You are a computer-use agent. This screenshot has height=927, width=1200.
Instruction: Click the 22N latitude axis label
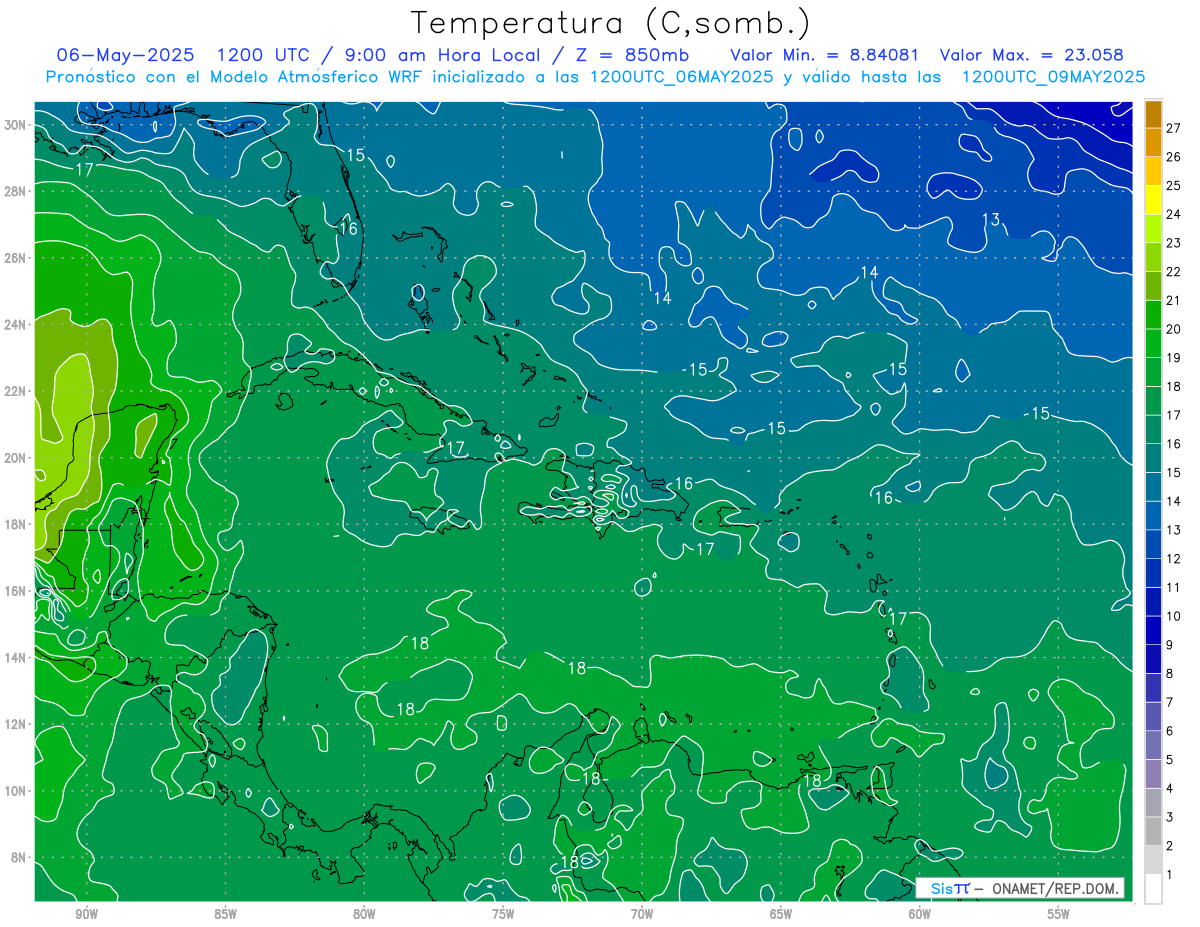[x=16, y=391]
